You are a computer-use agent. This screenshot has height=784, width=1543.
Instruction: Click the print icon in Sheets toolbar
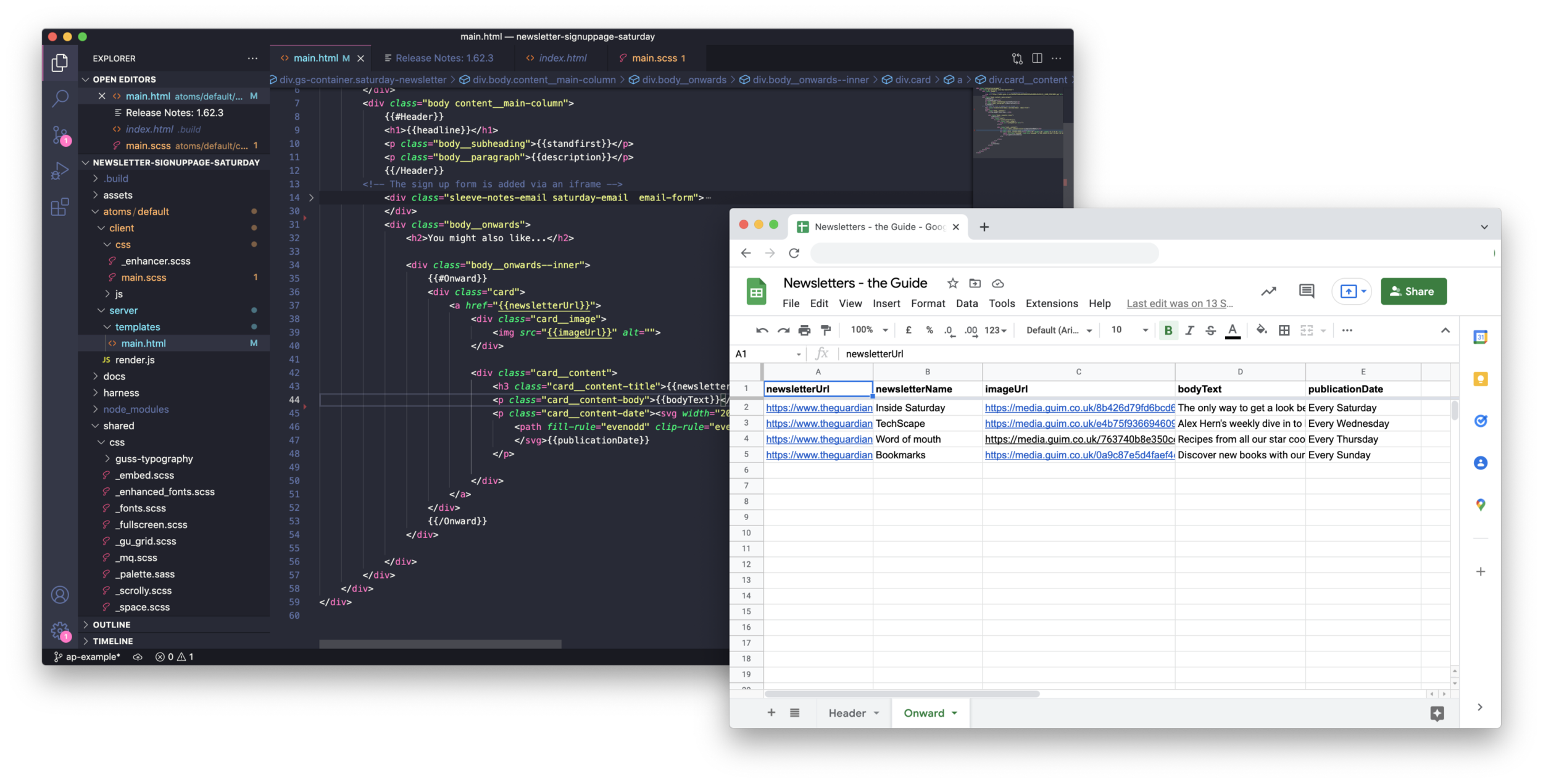tap(804, 330)
